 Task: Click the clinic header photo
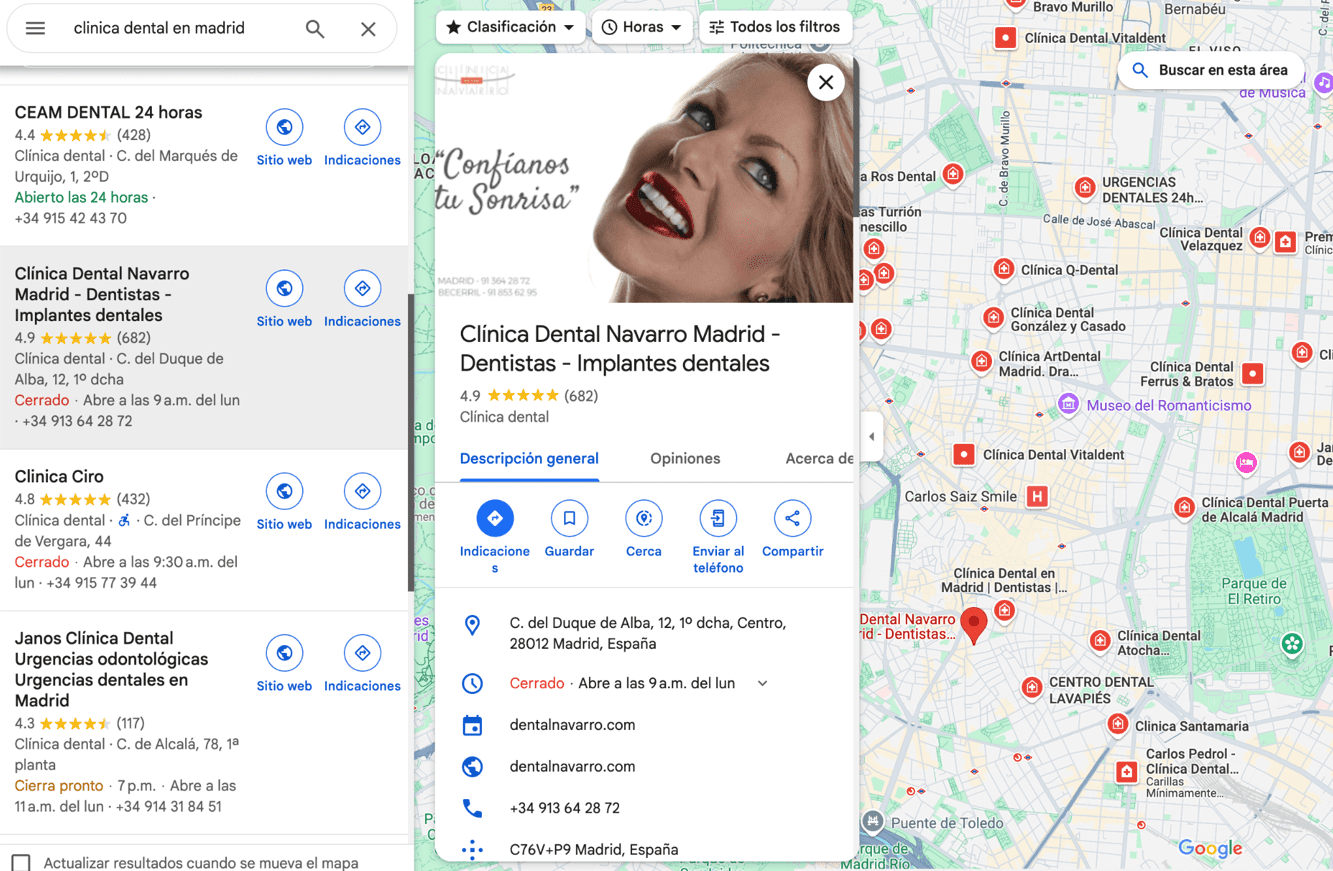pyautogui.click(x=644, y=178)
